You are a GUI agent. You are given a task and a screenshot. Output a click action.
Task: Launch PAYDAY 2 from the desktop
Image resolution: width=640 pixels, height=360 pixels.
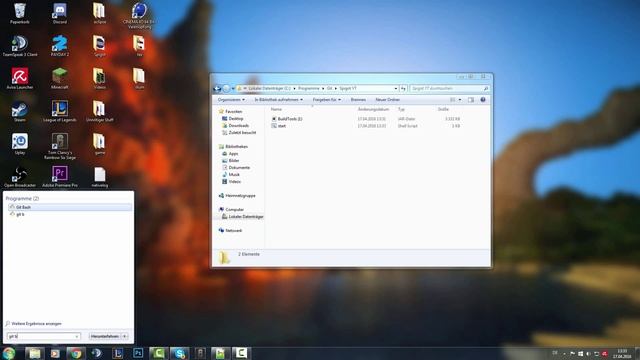[60, 46]
